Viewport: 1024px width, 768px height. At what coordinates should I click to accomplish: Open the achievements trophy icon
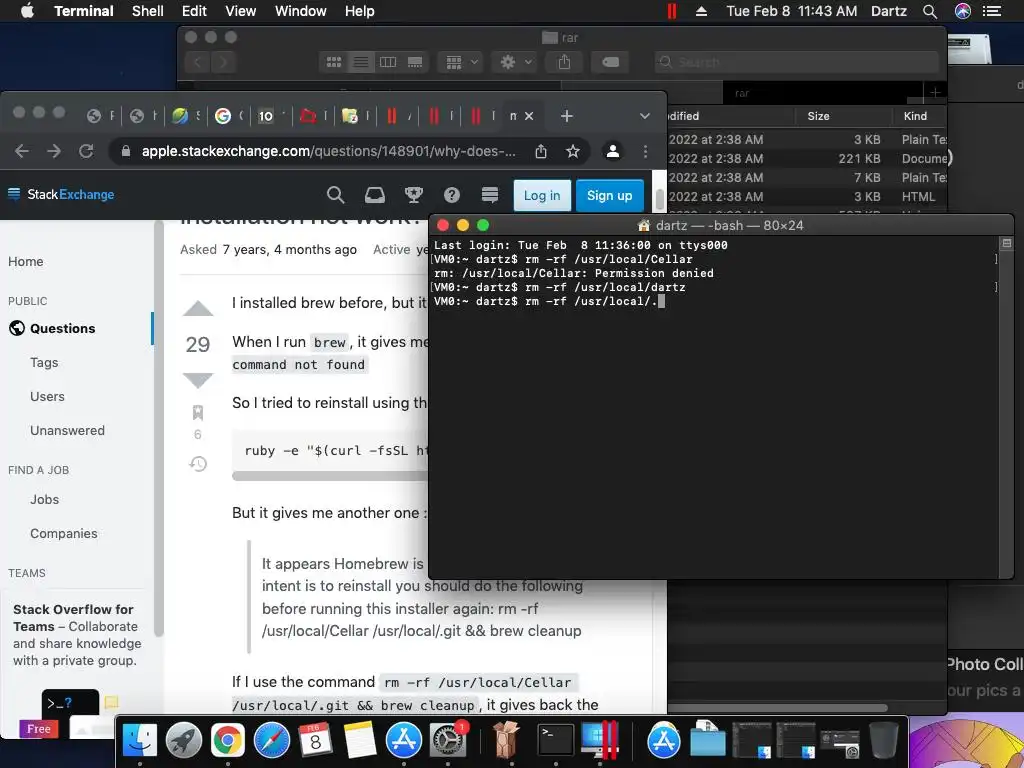(x=413, y=195)
